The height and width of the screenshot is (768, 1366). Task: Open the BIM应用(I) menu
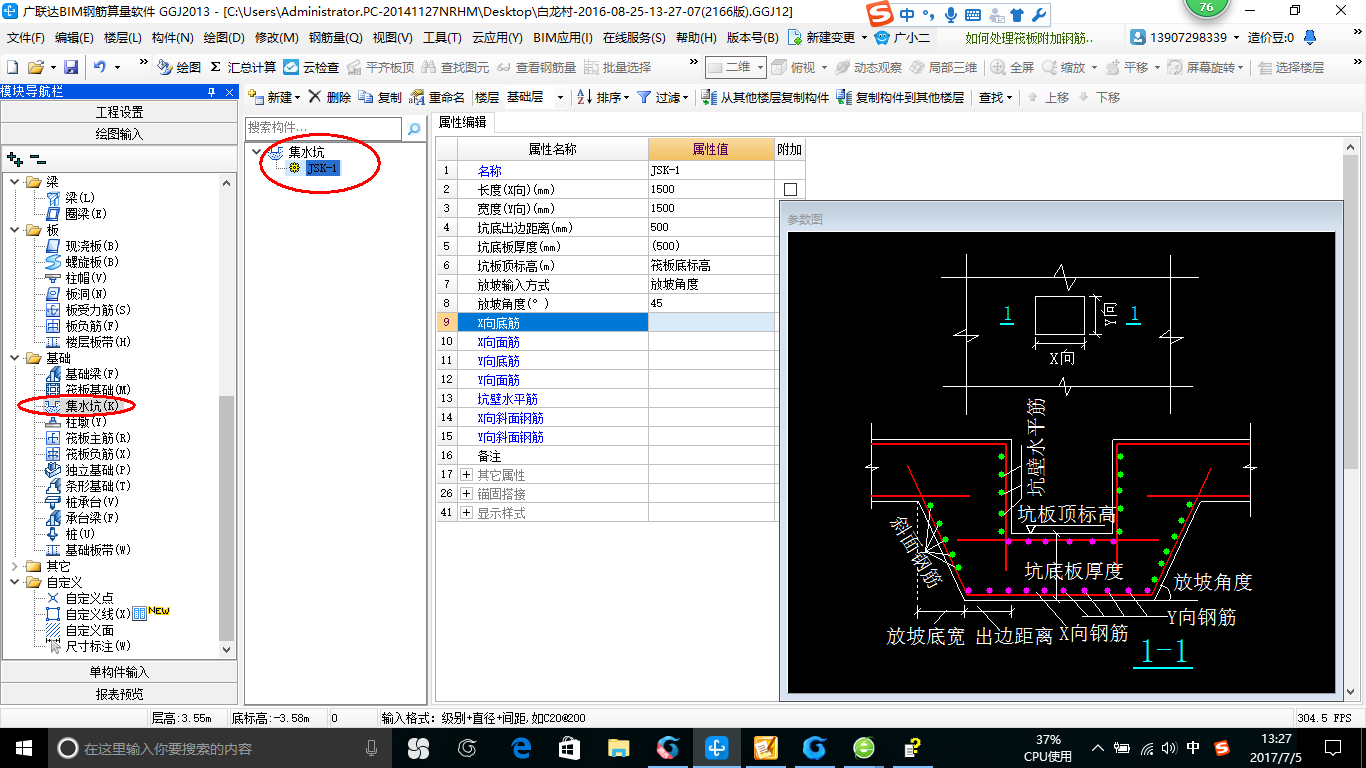click(563, 37)
